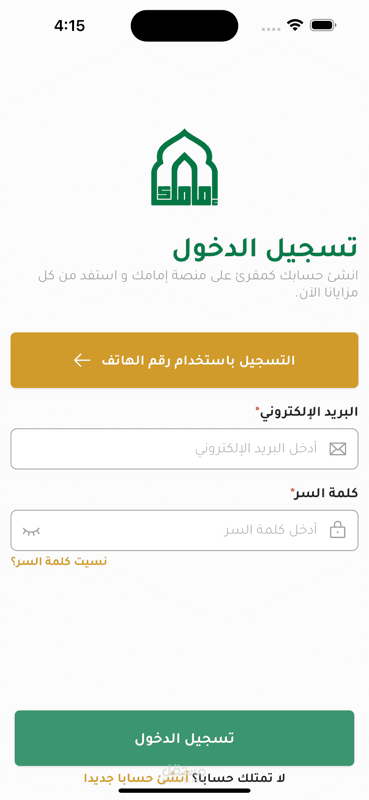The width and height of the screenshot is (369, 800).
Task: Click the البريد الإلكتروني field label
Action: click(307, 412)
